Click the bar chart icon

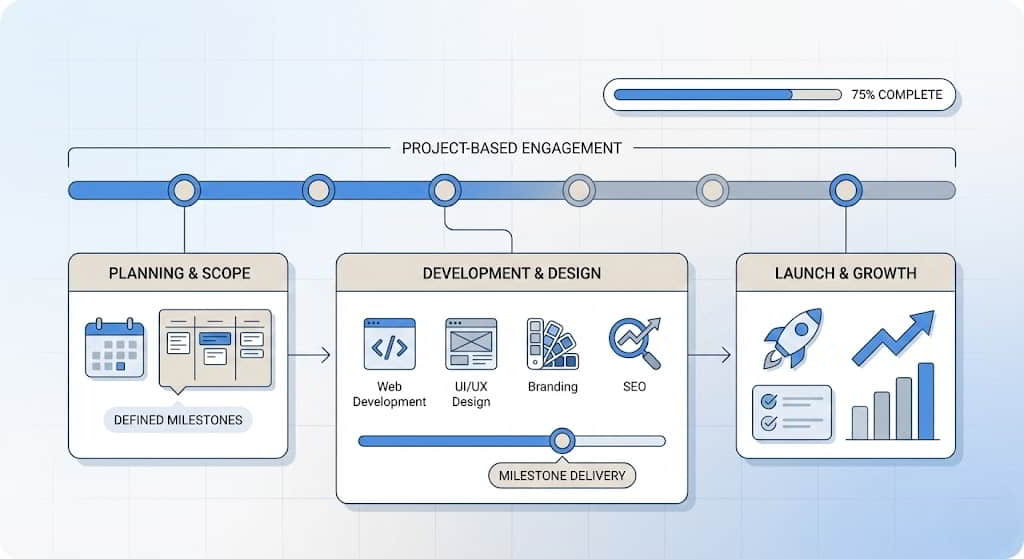click(892, 403)
